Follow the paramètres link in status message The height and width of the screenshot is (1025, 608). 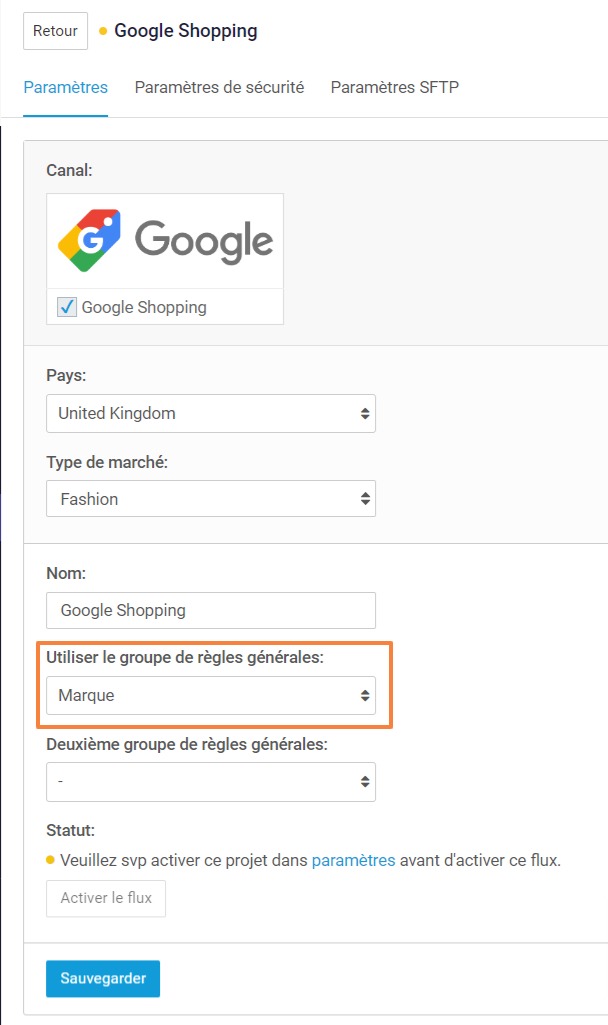[x=353, y=860]
